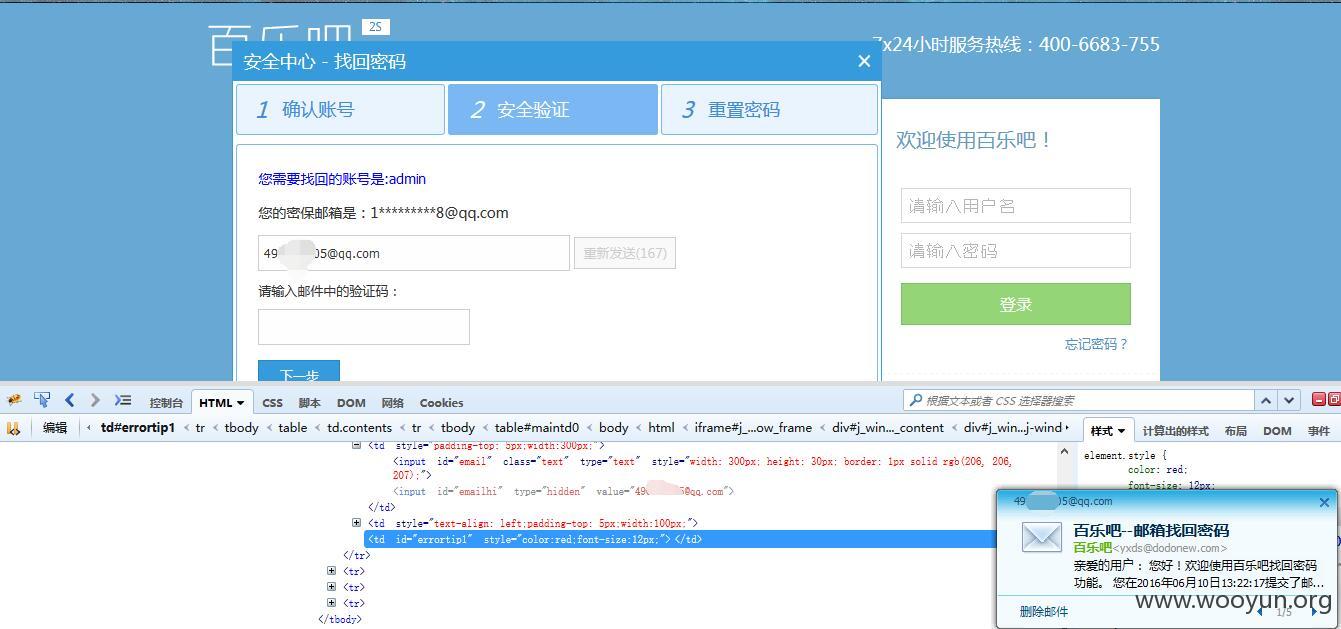The width and height of the screenshot is (1341, 629).
Task: Expand the third collapsed tr node
Action: point(331,603)
